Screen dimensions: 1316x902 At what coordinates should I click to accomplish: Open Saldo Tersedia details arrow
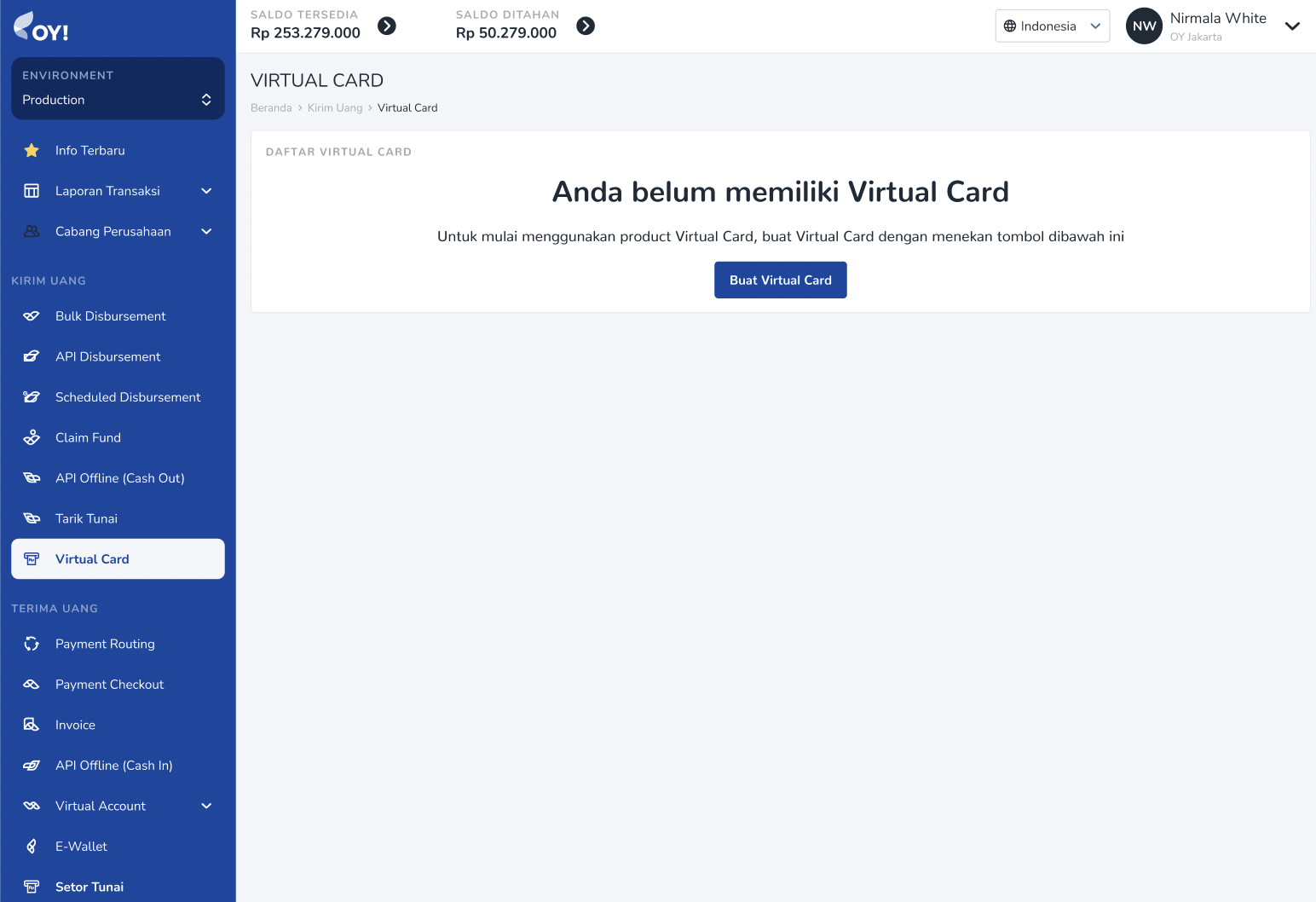pos(387,26)
